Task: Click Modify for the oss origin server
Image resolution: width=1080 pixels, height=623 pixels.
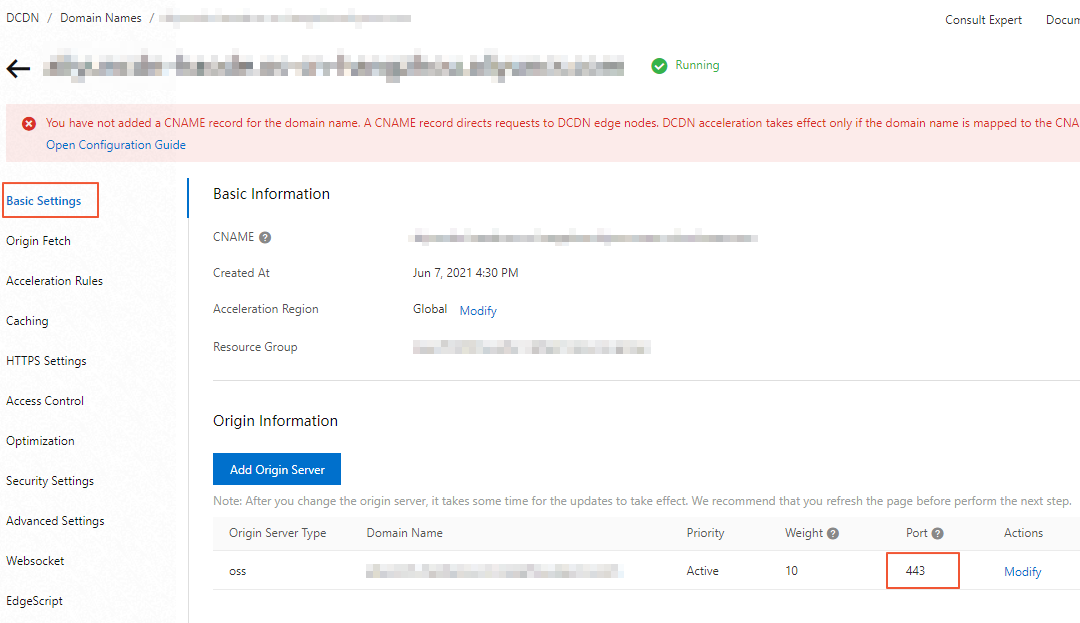Action: (x=1022, y=570)
